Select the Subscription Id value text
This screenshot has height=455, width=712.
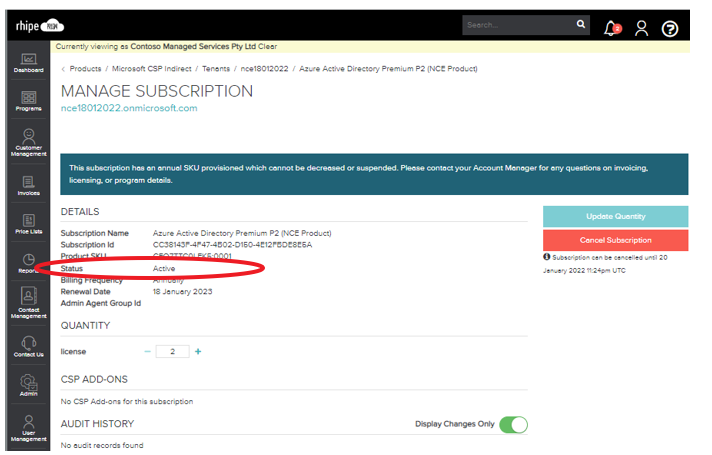pos(232,245)
